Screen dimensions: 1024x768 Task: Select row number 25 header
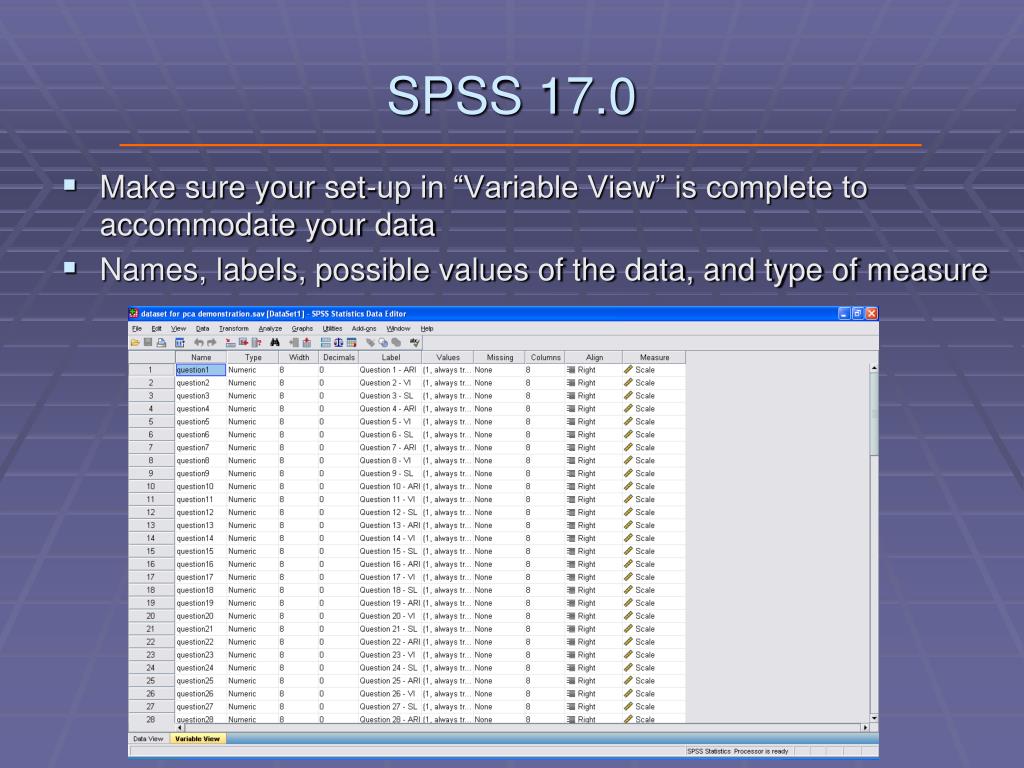click(151, 680)
